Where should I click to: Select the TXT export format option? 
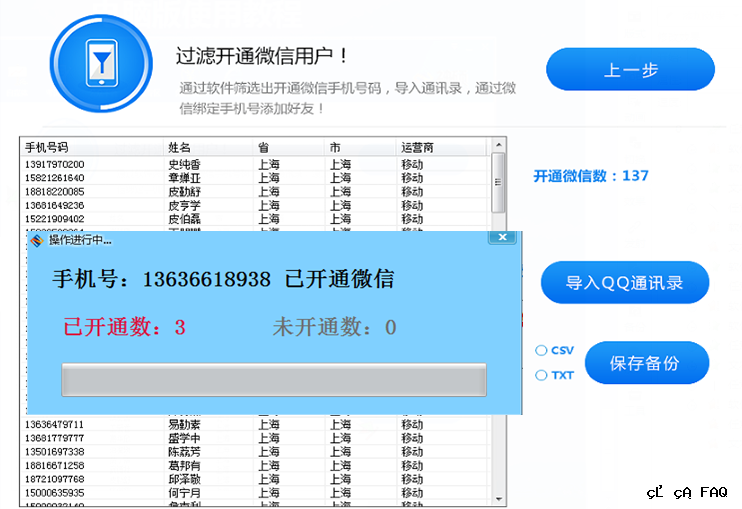pyautogui.click(x=541, y=375)
